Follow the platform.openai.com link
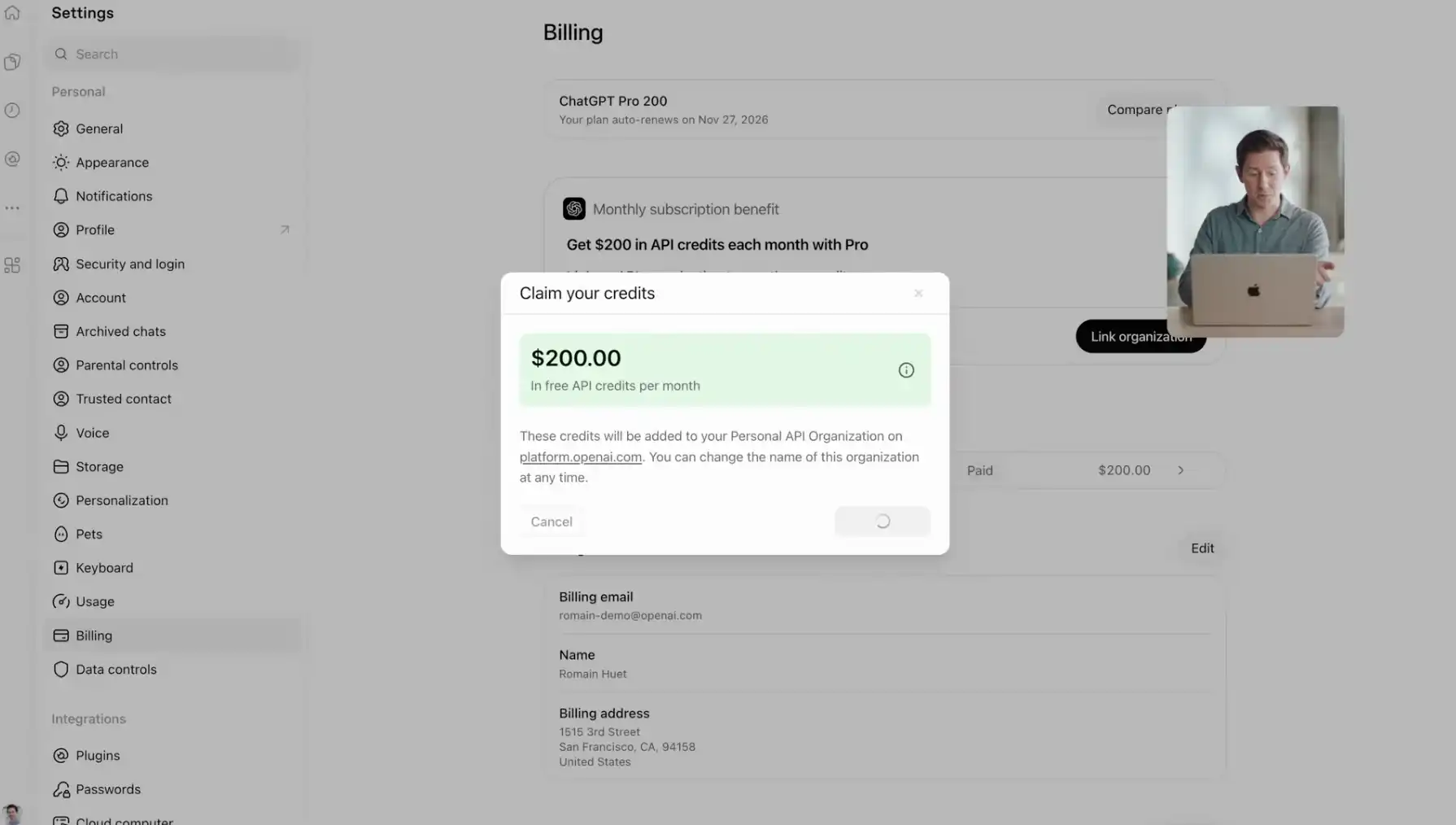This screenshot has width=1456, height=825. coord(581,457)
